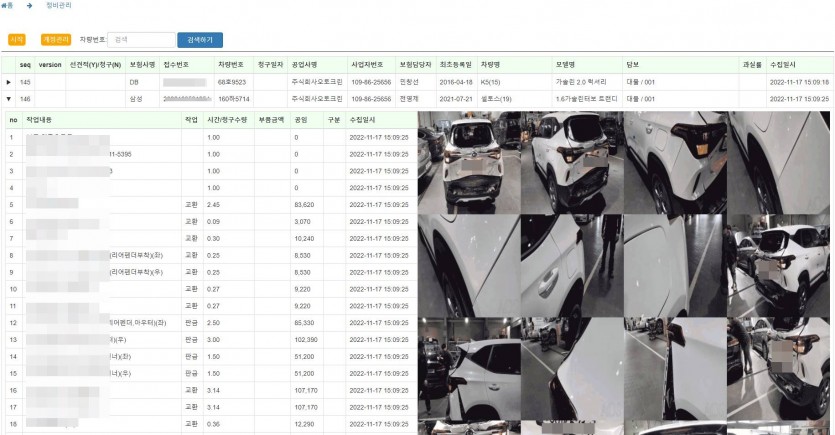Open the second photo in the top row
Screen dimensions: 835x435
point(572,161)
